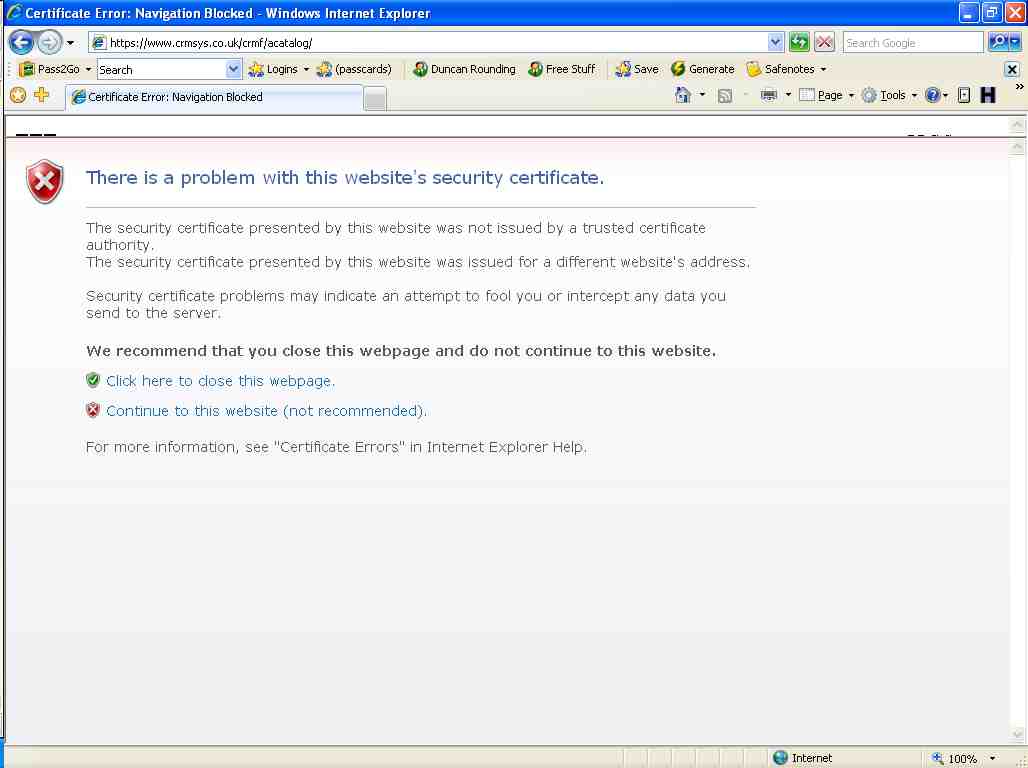Click the Back navigation arrow
The width and height of the screenshot is (1028, 768).
[21, 43]
